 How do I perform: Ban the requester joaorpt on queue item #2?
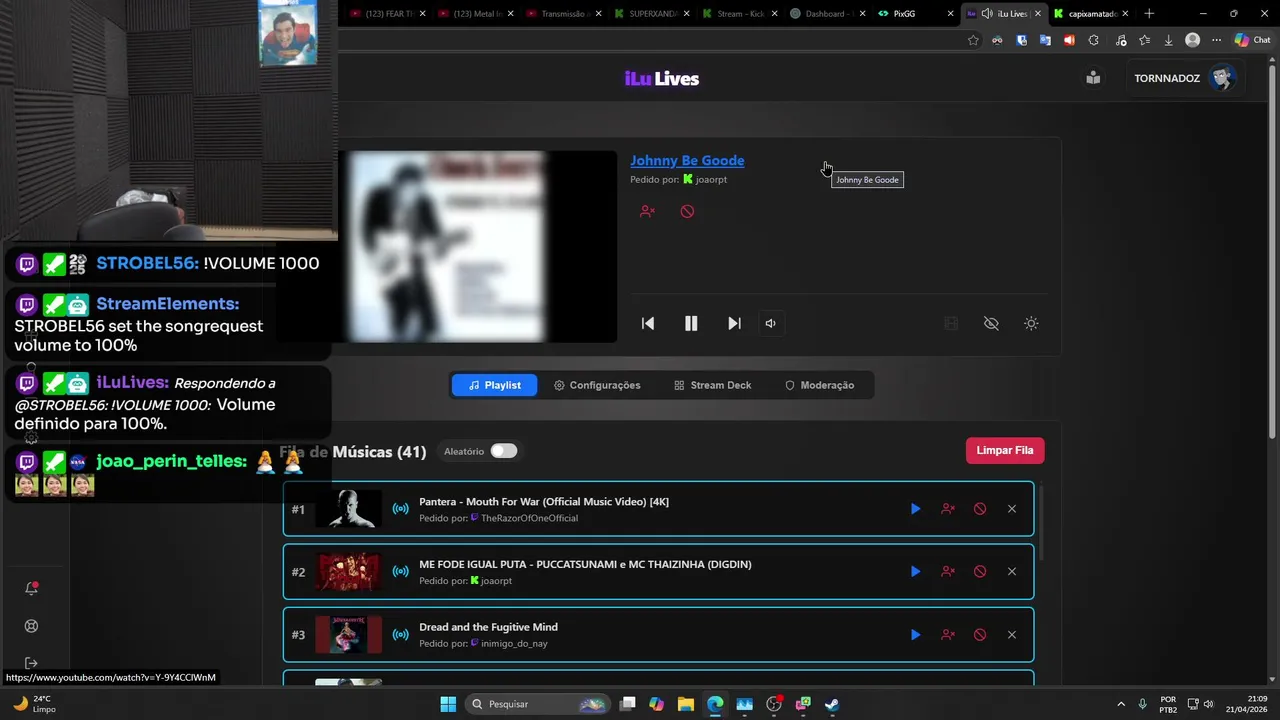click(948, 572)
